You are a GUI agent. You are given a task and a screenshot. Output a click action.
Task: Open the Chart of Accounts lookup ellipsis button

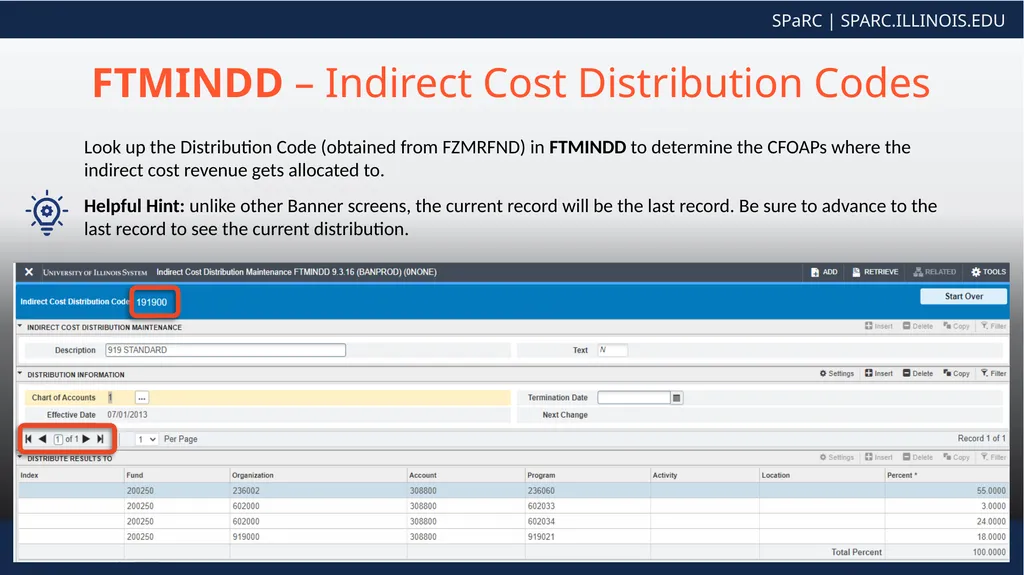click(x=142, y=397)
